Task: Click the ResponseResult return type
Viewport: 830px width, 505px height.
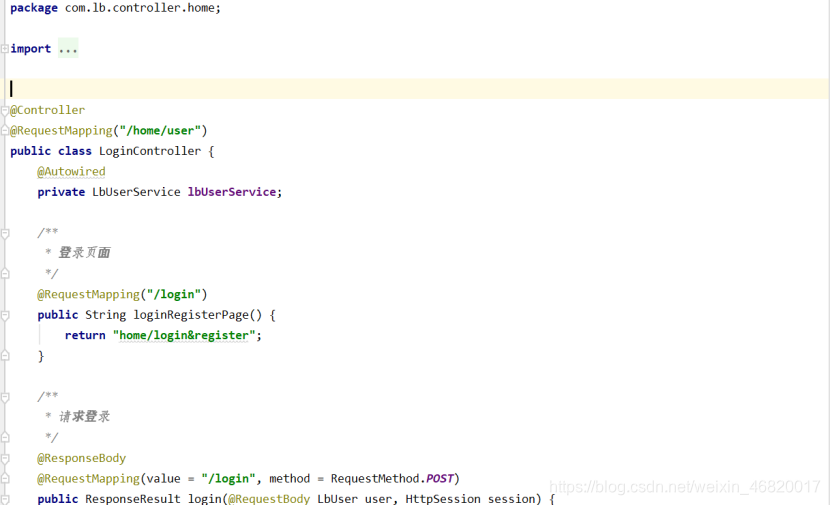Action: click(x=133, y=499)
